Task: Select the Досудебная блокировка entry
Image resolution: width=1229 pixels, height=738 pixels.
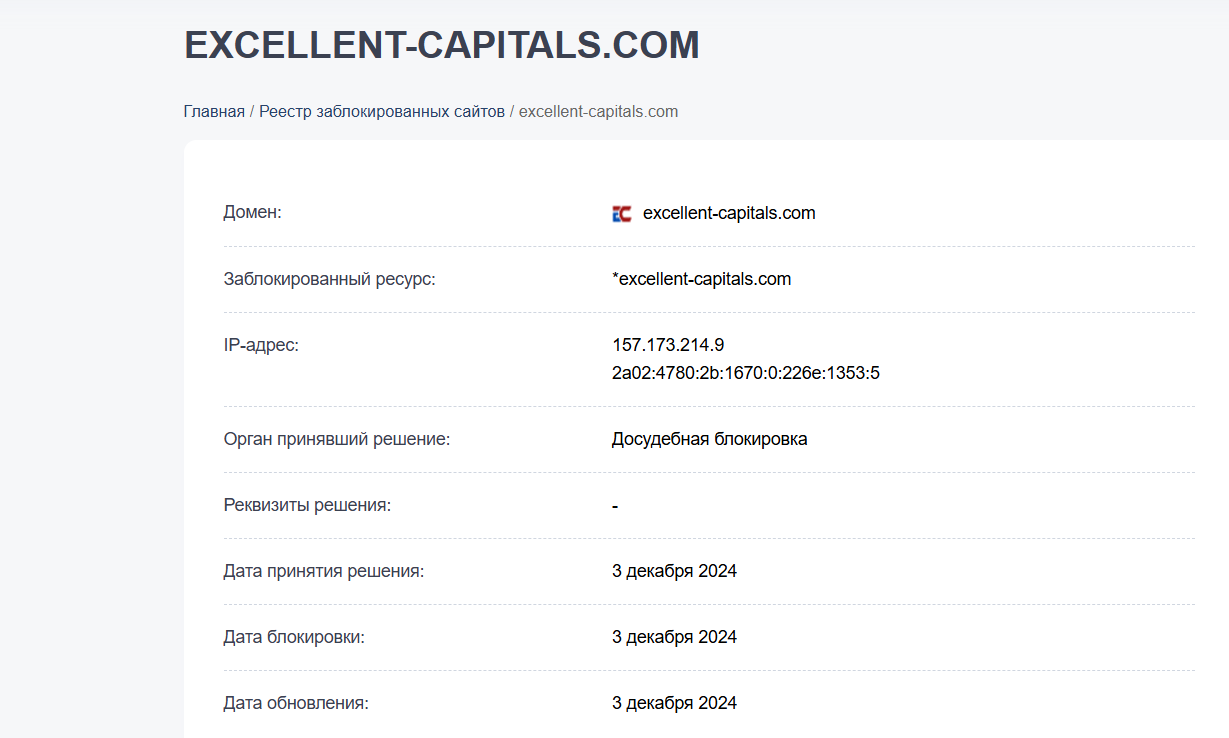Action: click(x=710, y=438)
